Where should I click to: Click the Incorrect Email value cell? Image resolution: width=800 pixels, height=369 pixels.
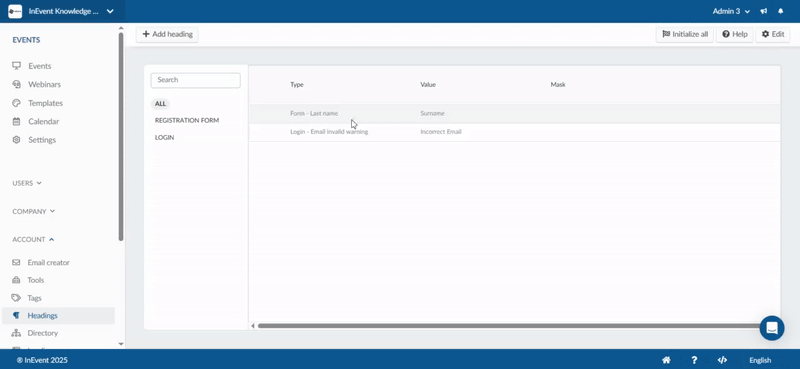tap(441, 132)
